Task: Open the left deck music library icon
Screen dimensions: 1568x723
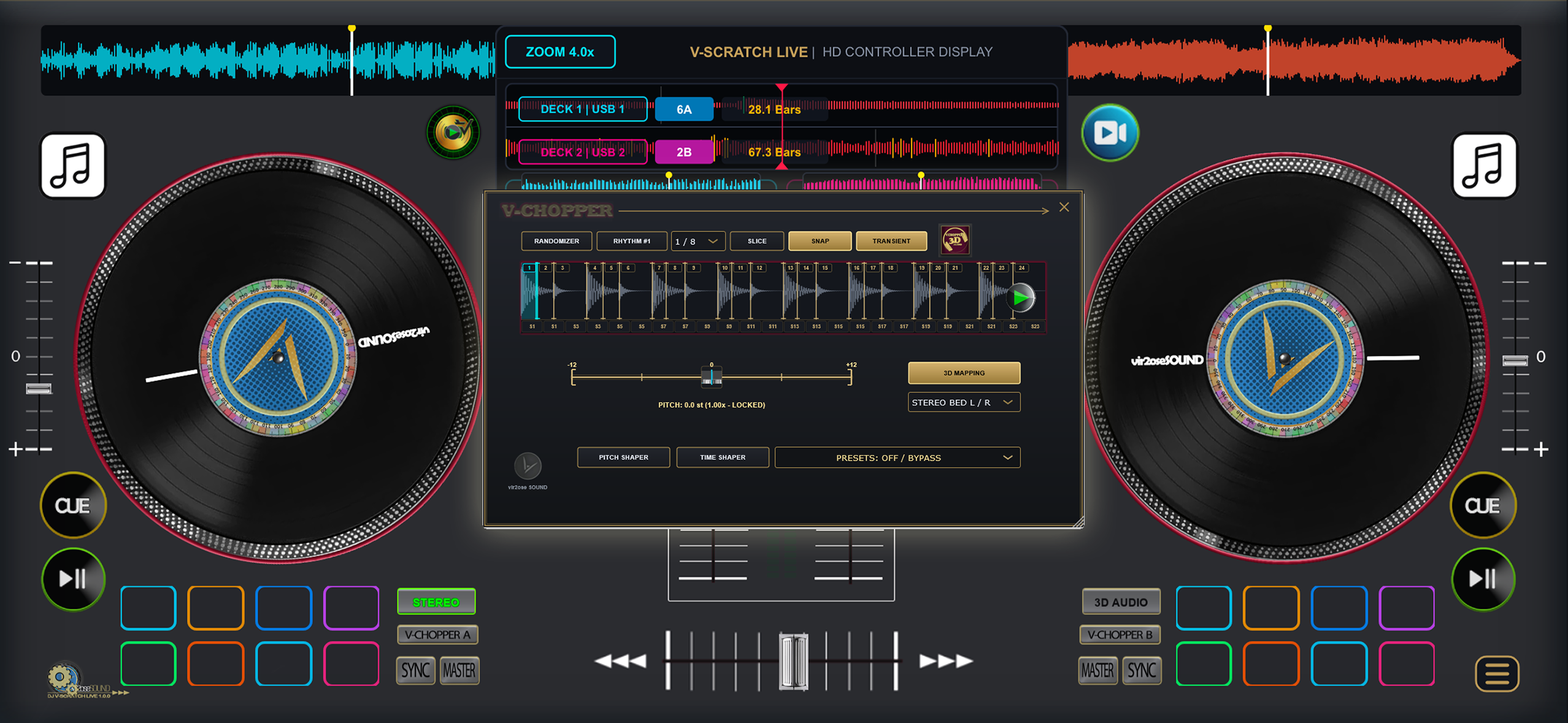Action: point(73,166)
